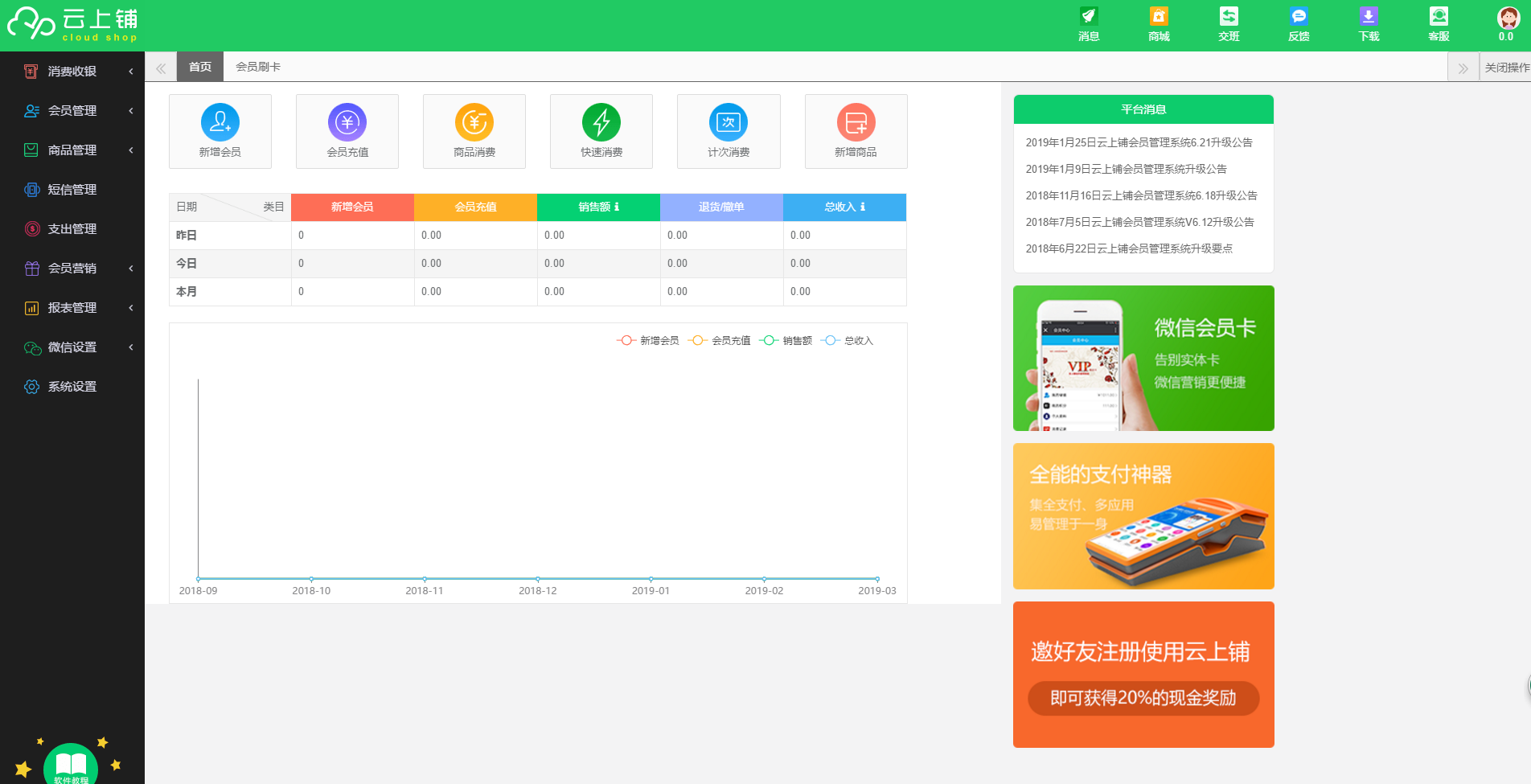Expand the 会员营销 menu chevron

click(x=131, y=268)
